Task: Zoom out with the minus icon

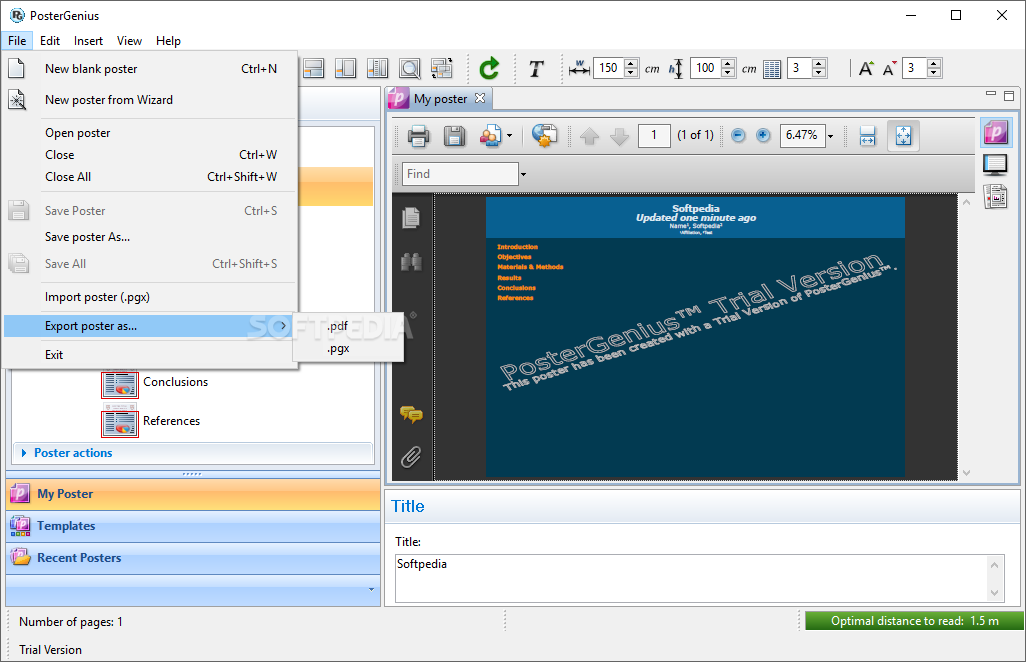Action: (738, 135)
